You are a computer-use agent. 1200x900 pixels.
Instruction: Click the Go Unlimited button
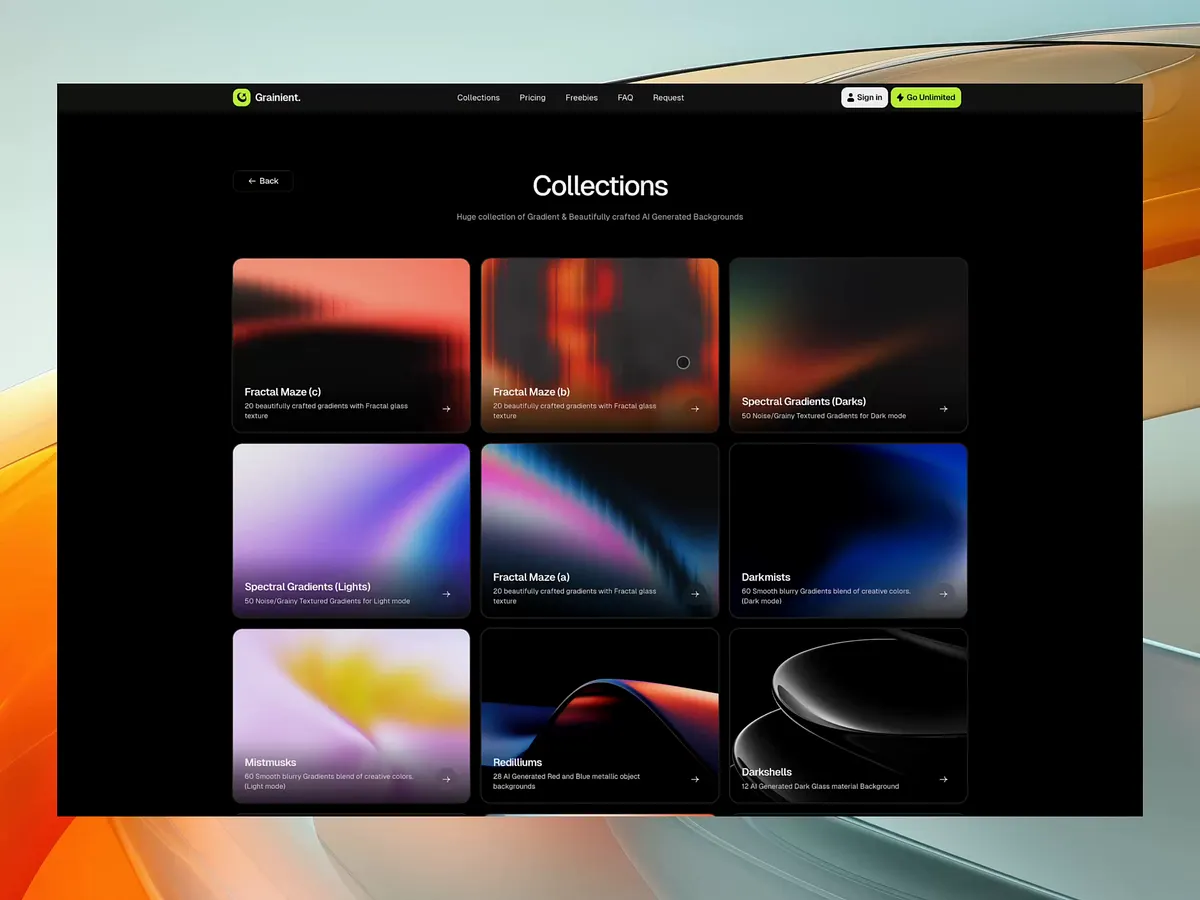pos(925,97)
